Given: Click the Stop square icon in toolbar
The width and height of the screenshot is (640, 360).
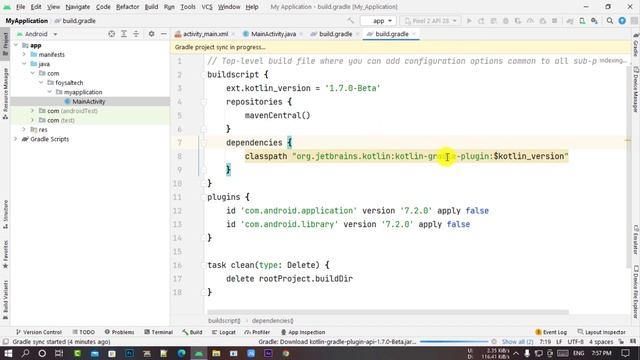Looking at the screenshot, I should pos(555,20).
